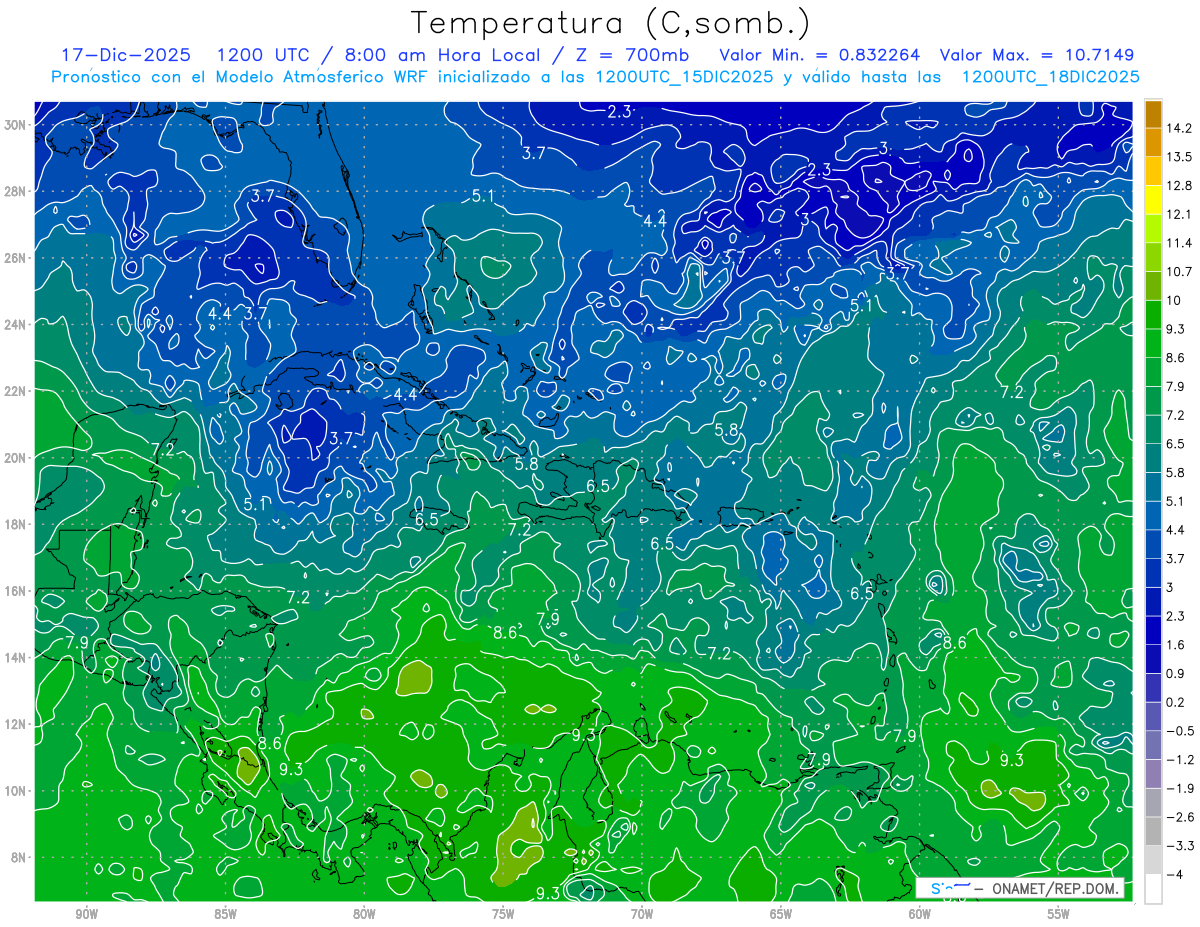Click the '80W' longitude axis label

coord(364,914)
